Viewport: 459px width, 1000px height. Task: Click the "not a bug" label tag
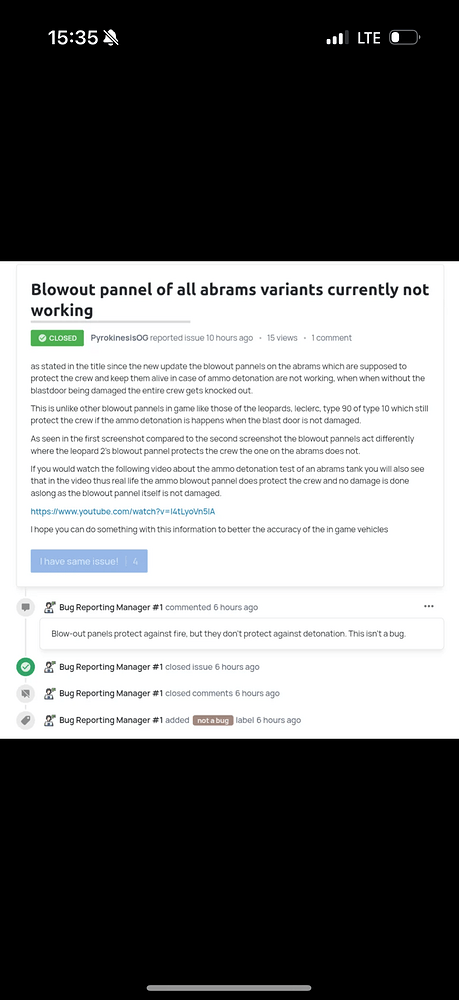[213, 720]
